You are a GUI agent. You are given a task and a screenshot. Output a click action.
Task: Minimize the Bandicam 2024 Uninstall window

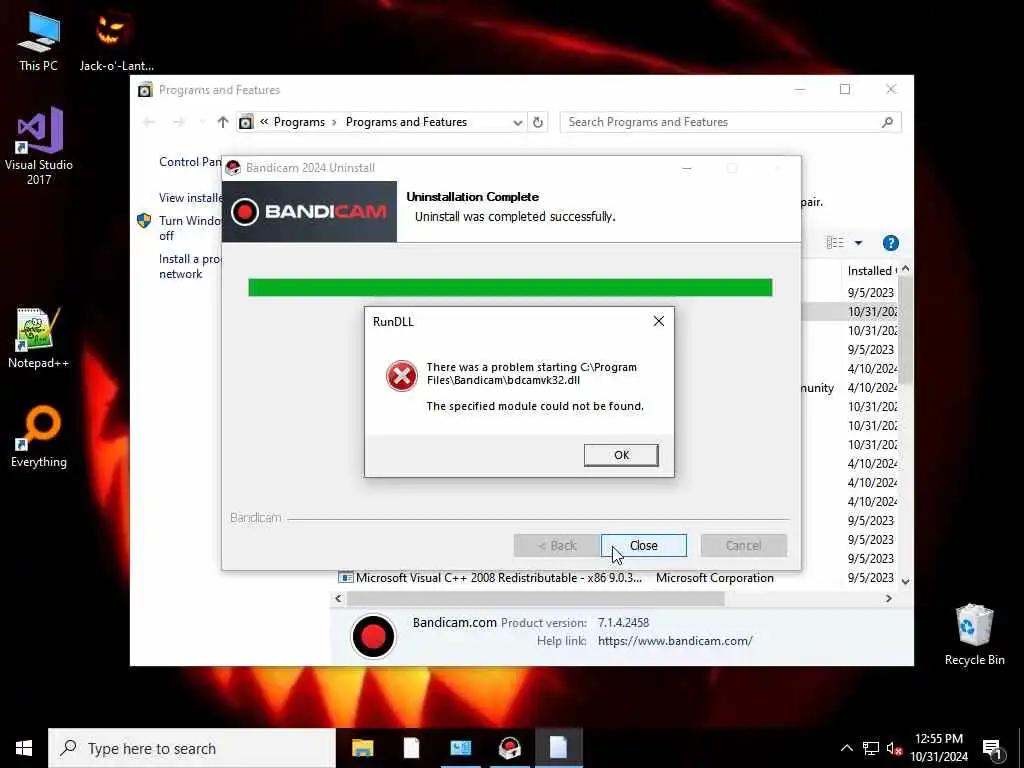pyautogui.click(x=686, y=168)
